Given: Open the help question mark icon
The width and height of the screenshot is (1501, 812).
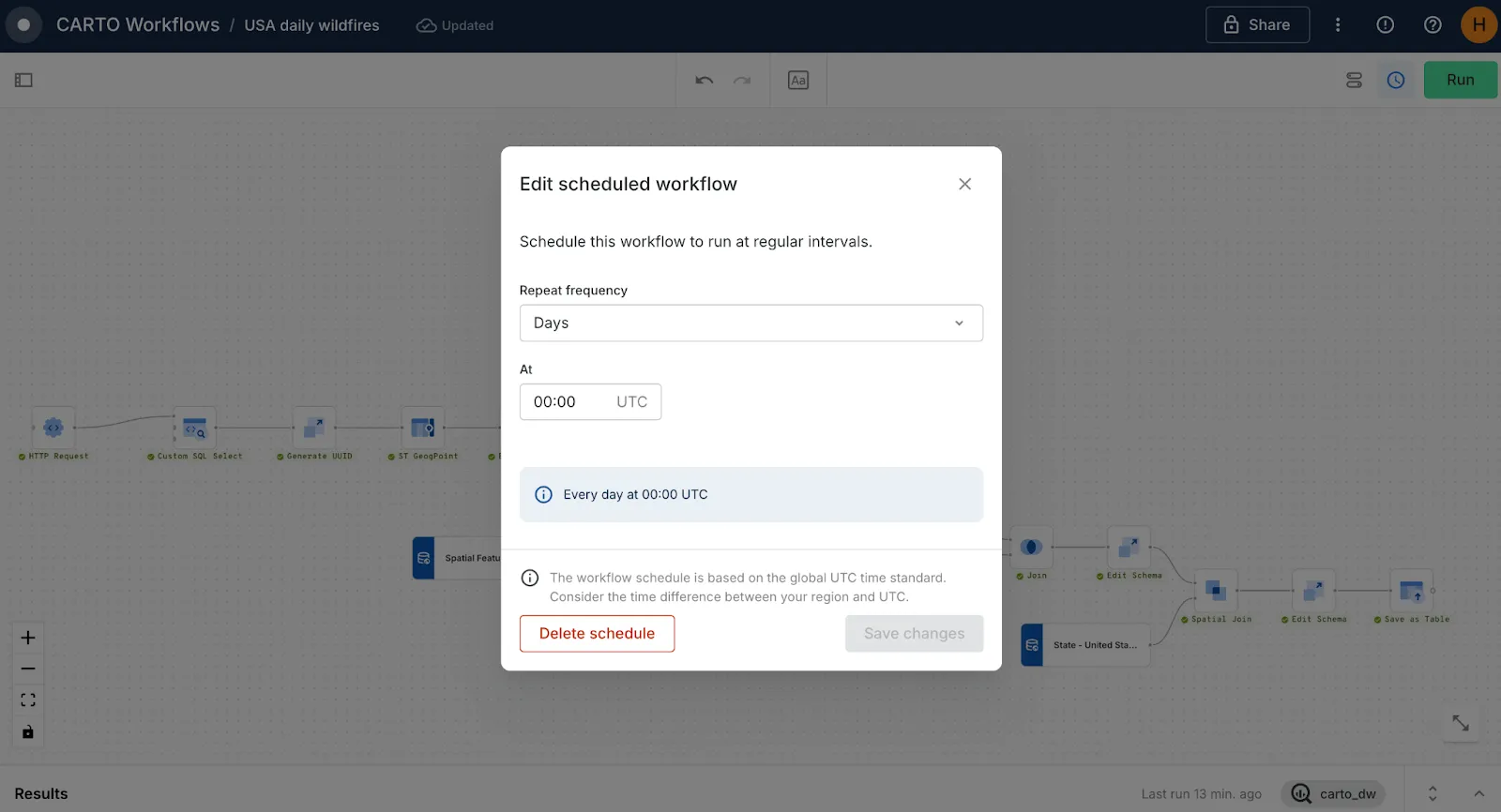Looking at the screenshot, I should [1433, 25].
